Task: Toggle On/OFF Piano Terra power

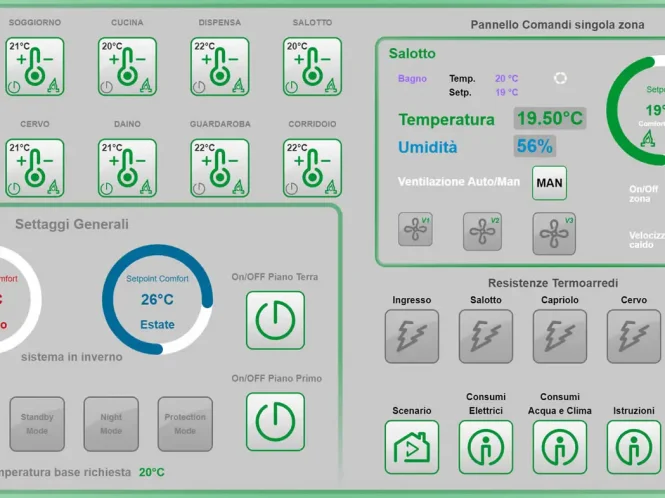Action: coord(275,320)
